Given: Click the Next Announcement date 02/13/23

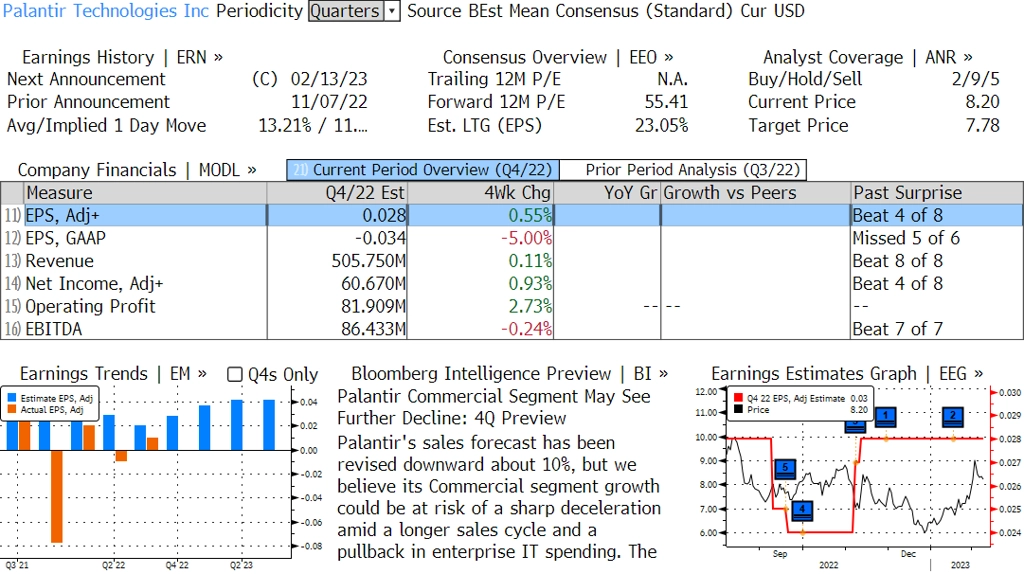Looking at the screenshot, I should (x=328, y=79).
